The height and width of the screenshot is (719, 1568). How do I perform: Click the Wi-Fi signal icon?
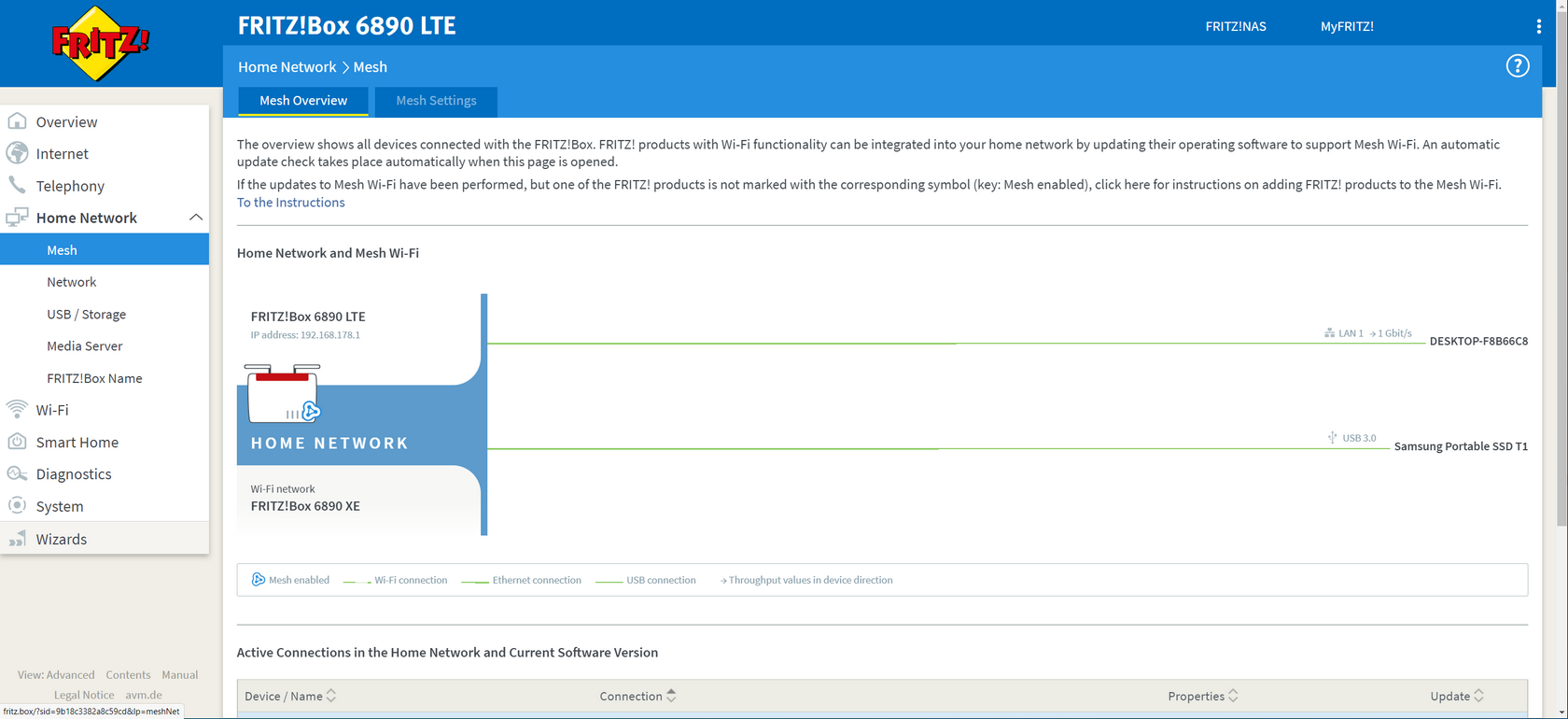click(x=17, y=409)
